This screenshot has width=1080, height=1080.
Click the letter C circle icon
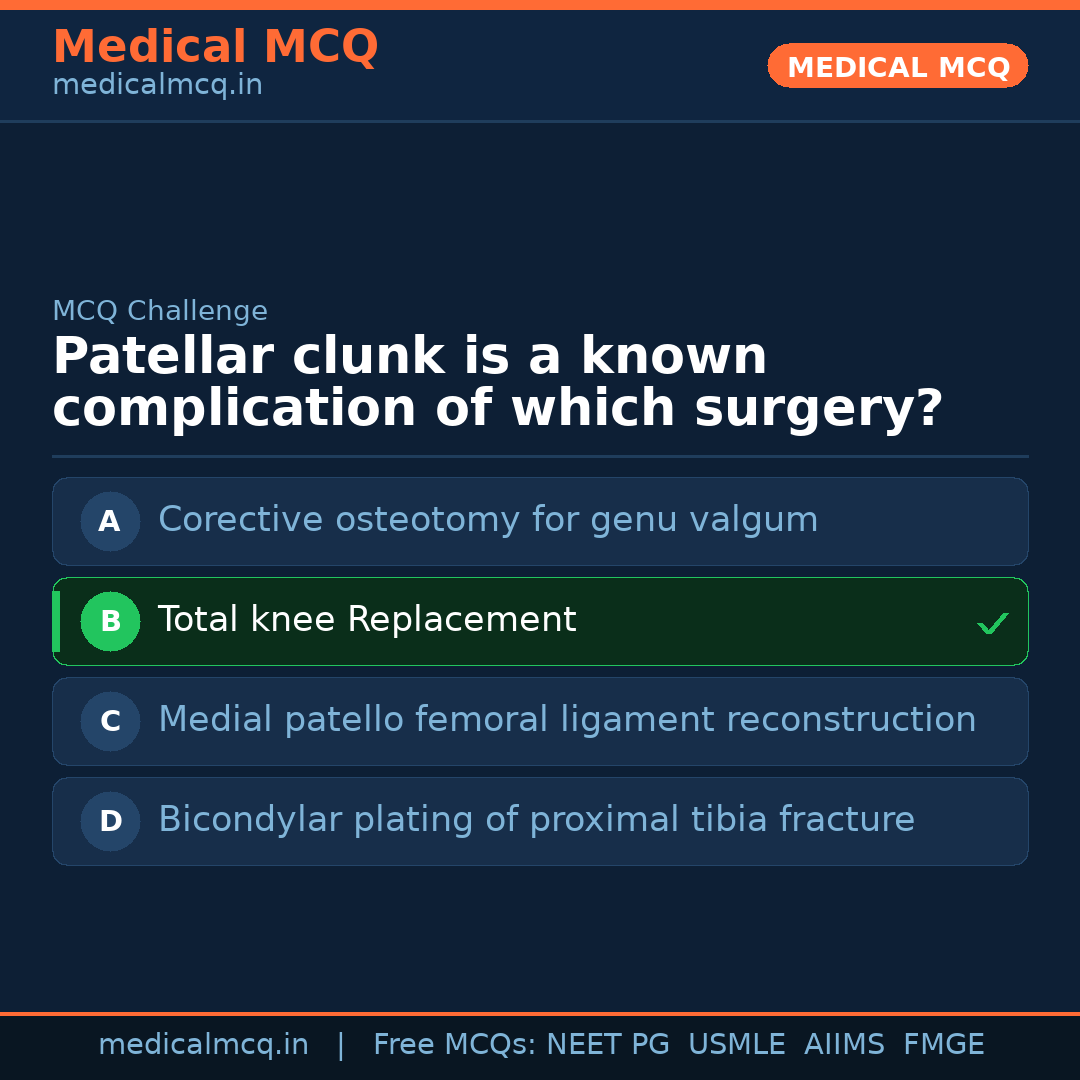pos(110,721)
